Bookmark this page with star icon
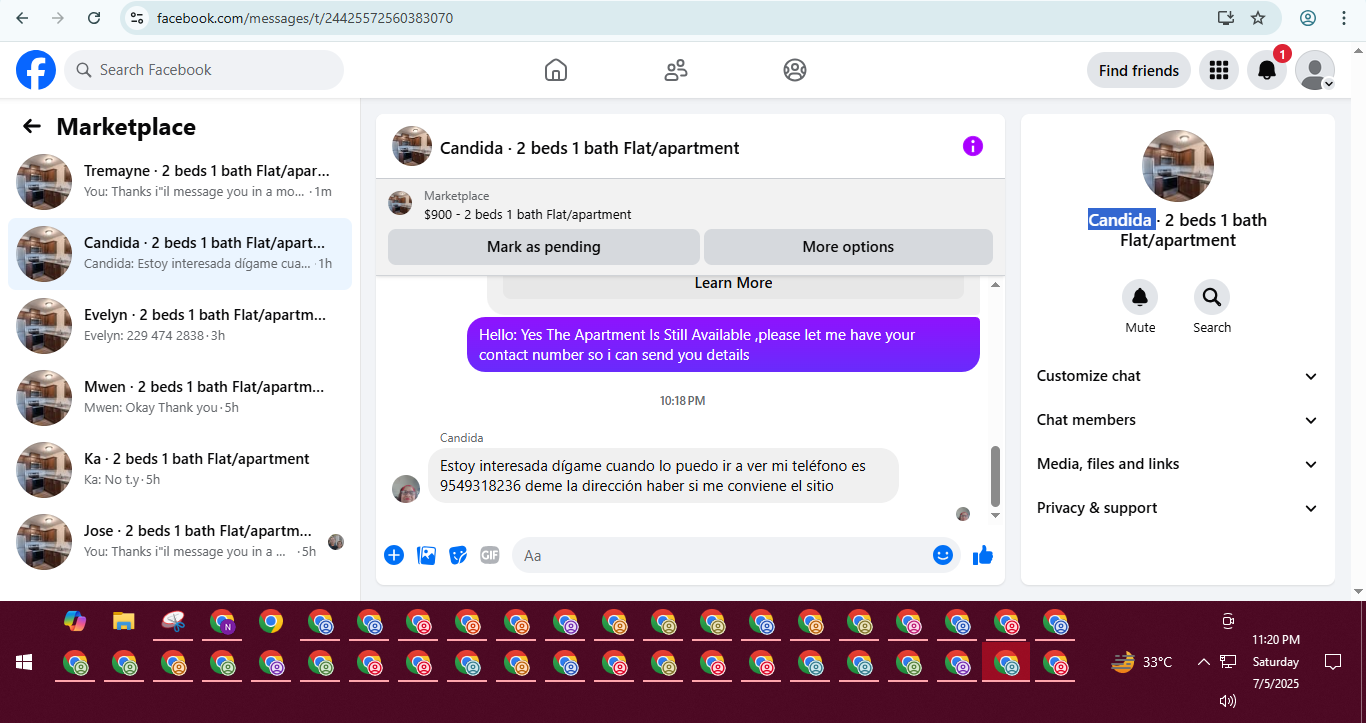 click(x=1258, y=18)
